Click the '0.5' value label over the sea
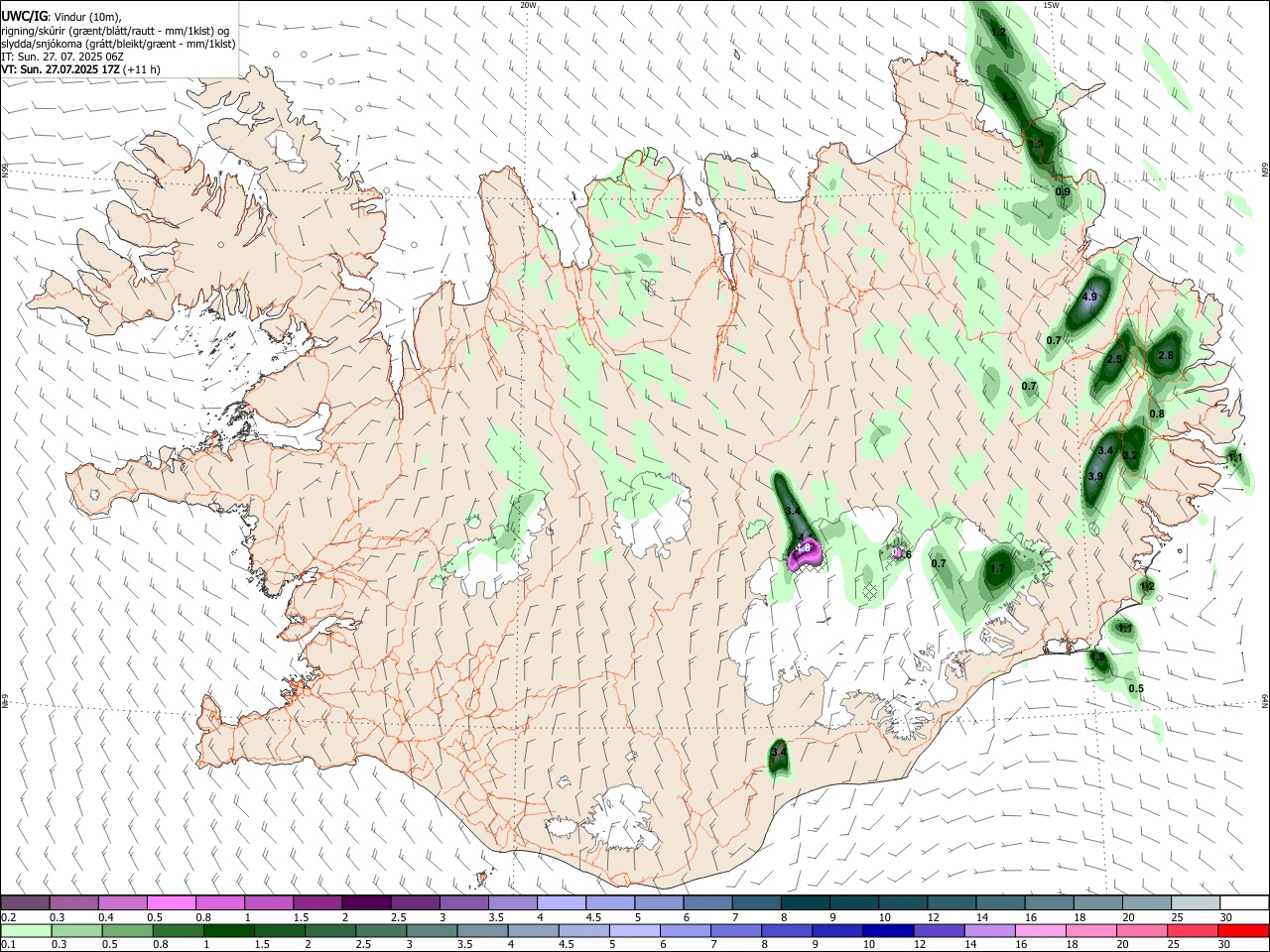Image resolution: width=1270 pixels, height=952 pixels. click(1136, 688)
